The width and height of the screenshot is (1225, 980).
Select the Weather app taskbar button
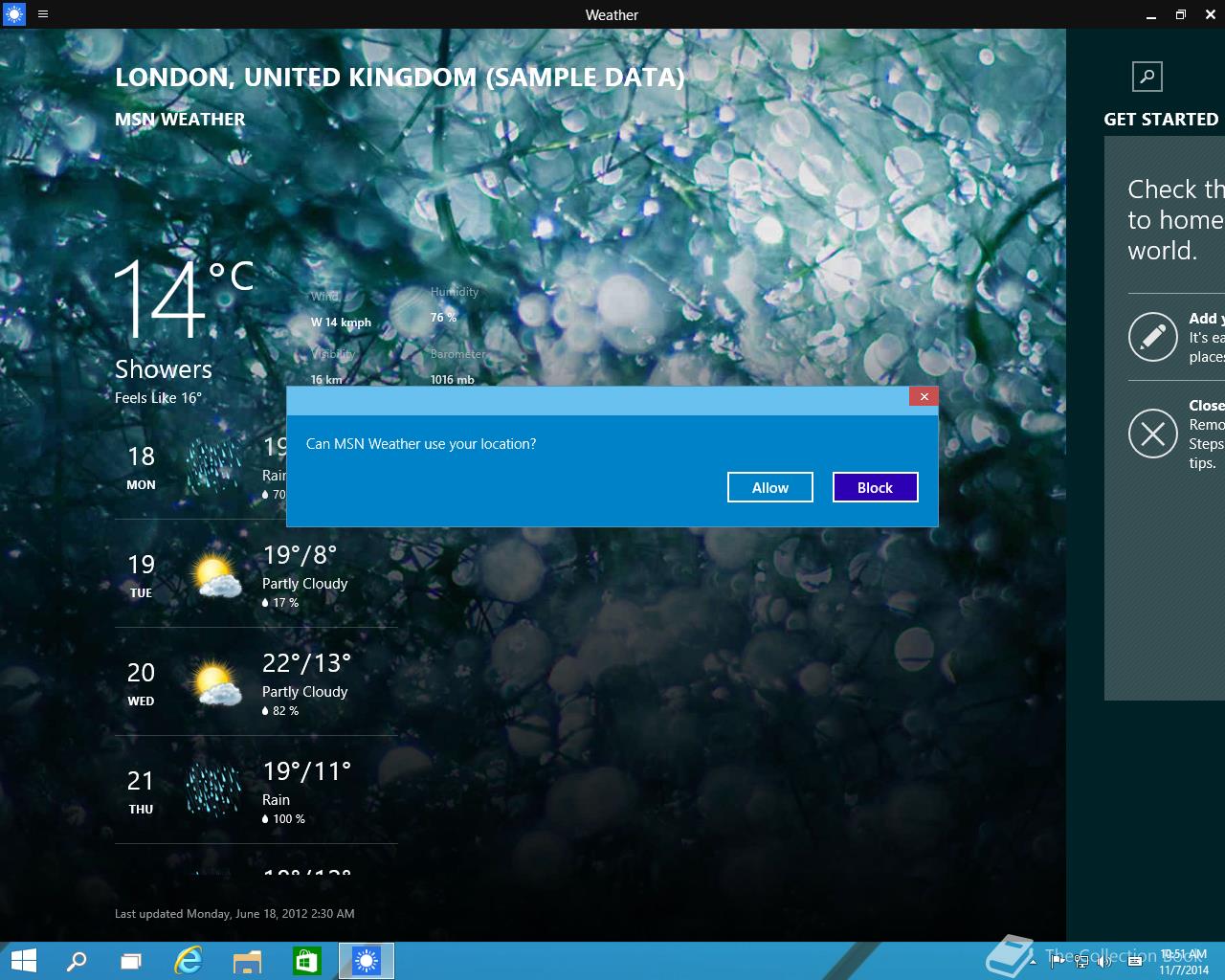pos(367,961)
